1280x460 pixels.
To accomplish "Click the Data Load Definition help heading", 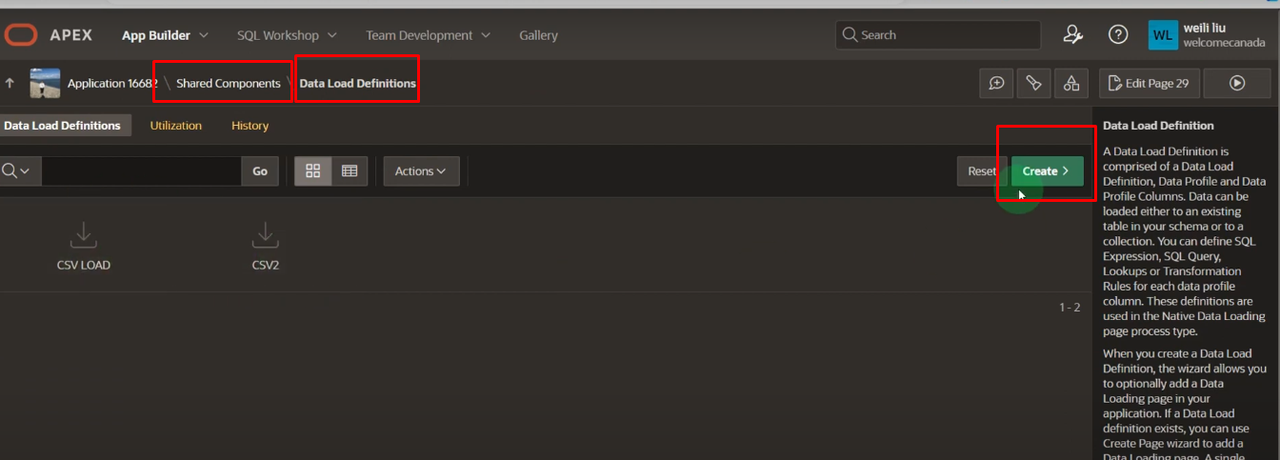I will tap(1158, 126).
